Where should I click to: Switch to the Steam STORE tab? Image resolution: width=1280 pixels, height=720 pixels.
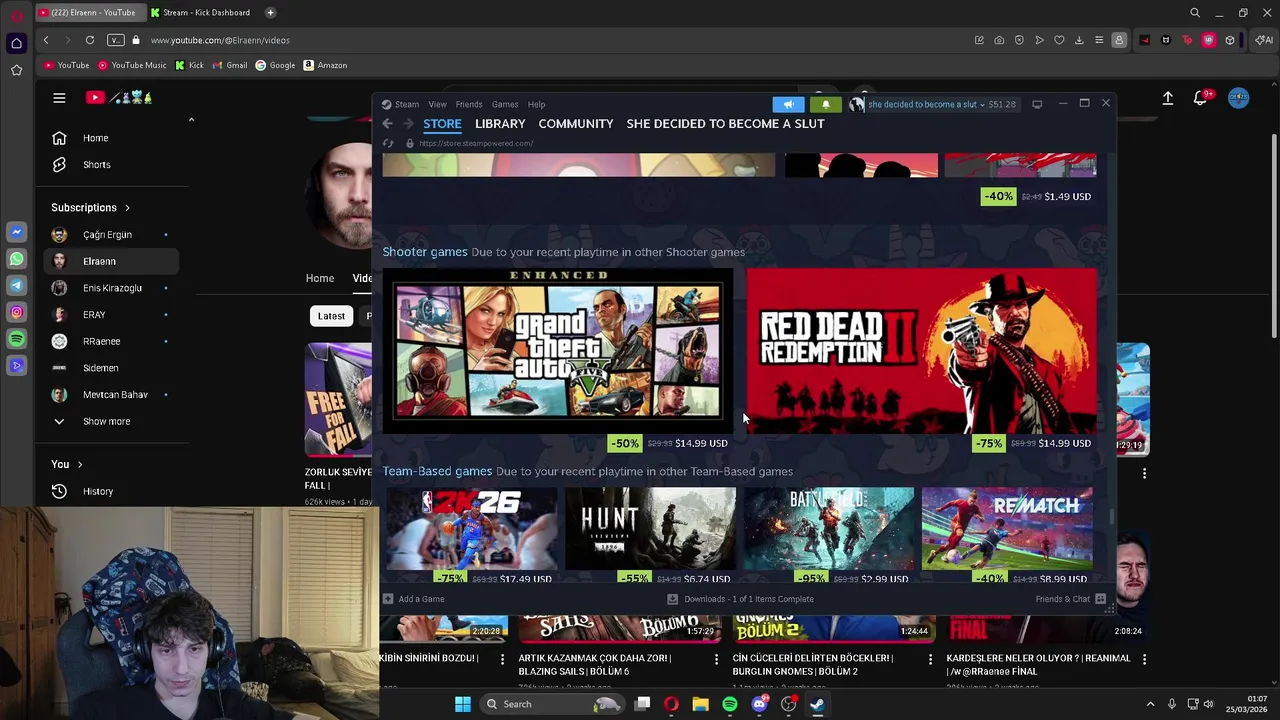coord(442,124)
